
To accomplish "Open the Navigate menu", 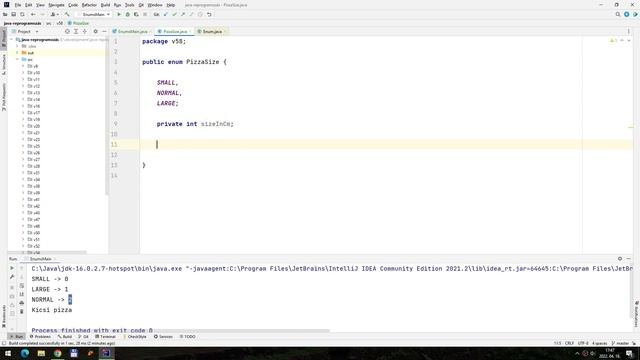I will point(56,5).
